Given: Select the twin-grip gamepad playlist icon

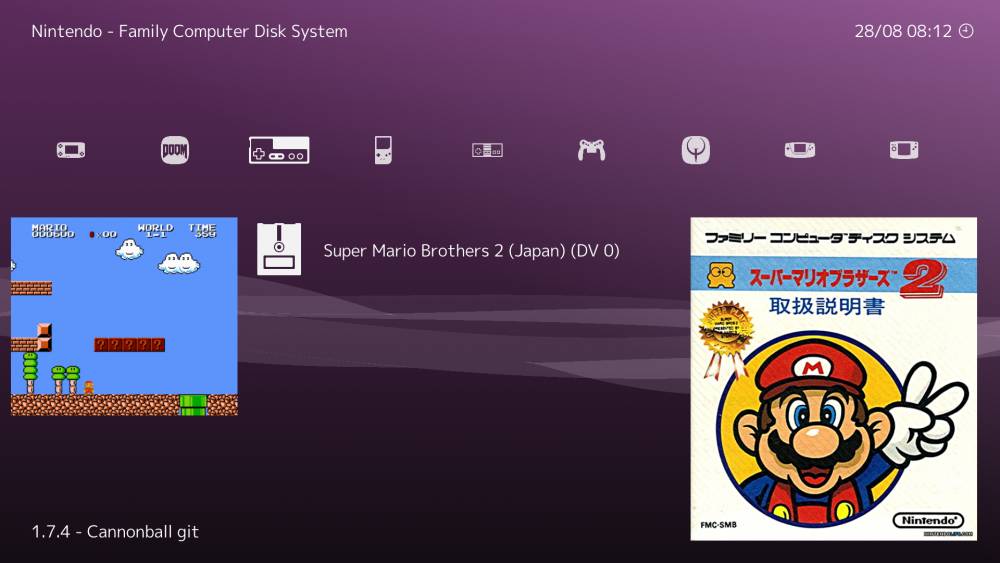Looking at the screenshot, I should [x=592, y=150].
